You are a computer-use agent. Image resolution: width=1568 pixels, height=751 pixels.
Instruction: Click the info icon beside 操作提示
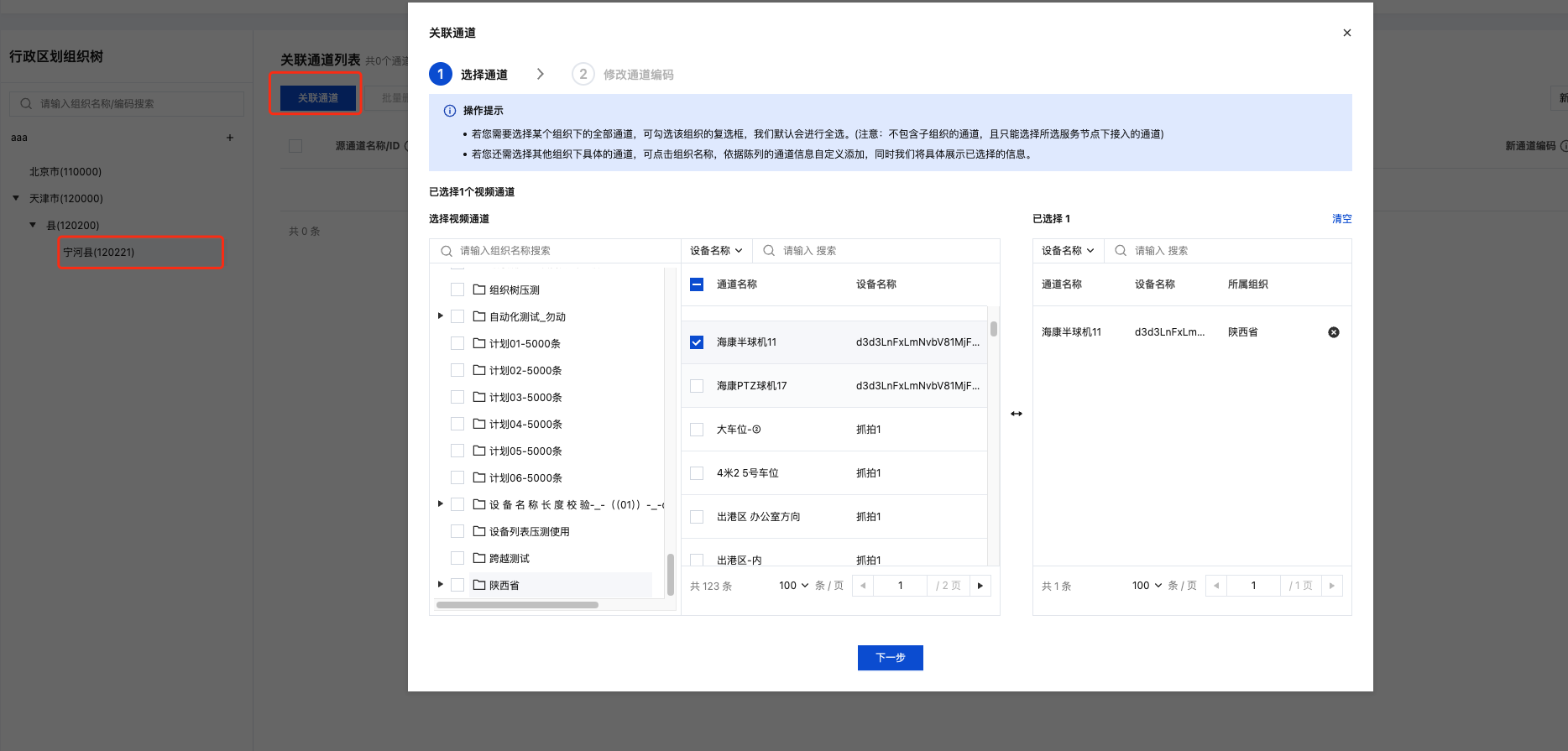[450, 111]
